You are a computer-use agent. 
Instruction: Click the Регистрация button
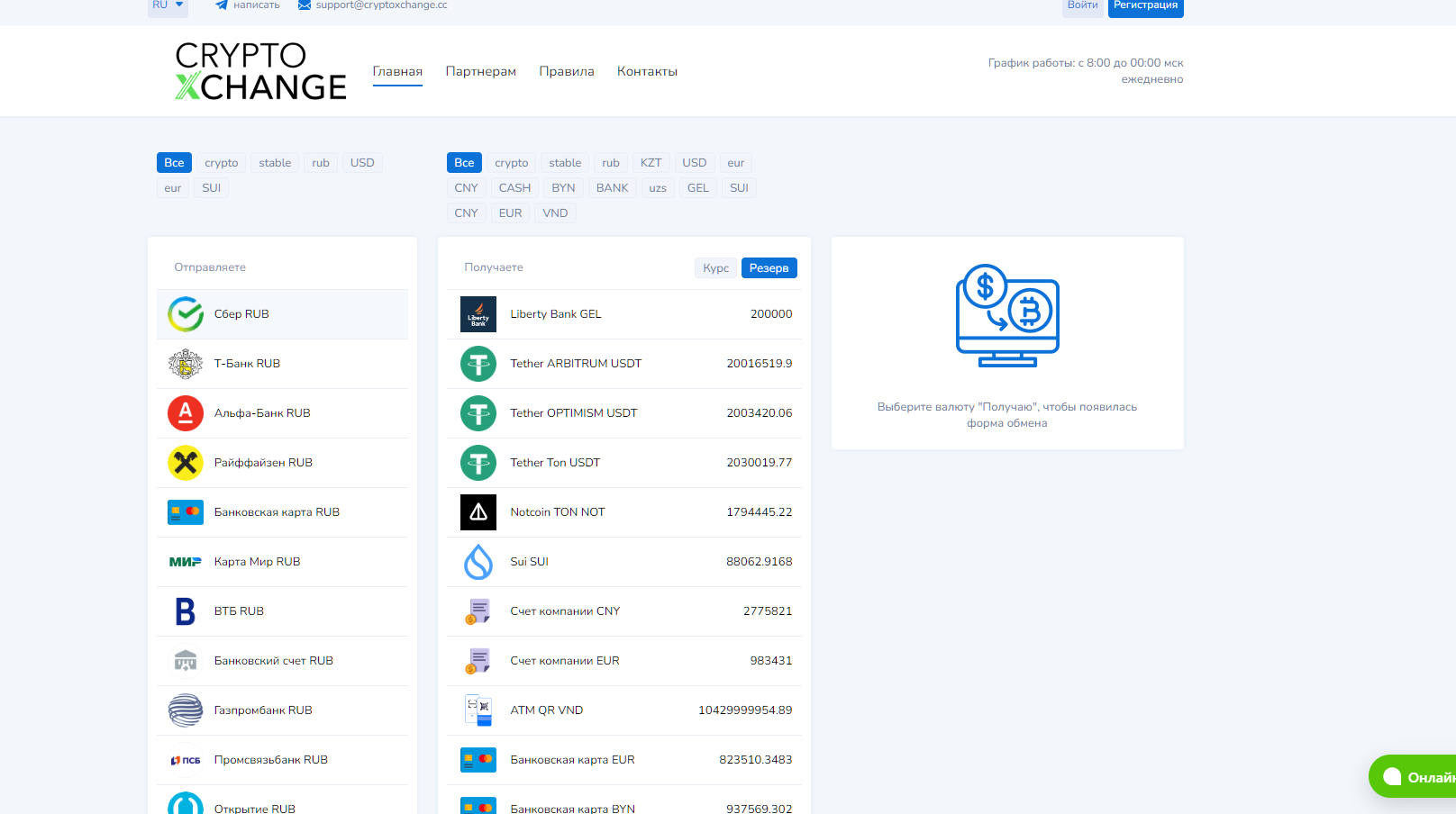(1146, 6)
